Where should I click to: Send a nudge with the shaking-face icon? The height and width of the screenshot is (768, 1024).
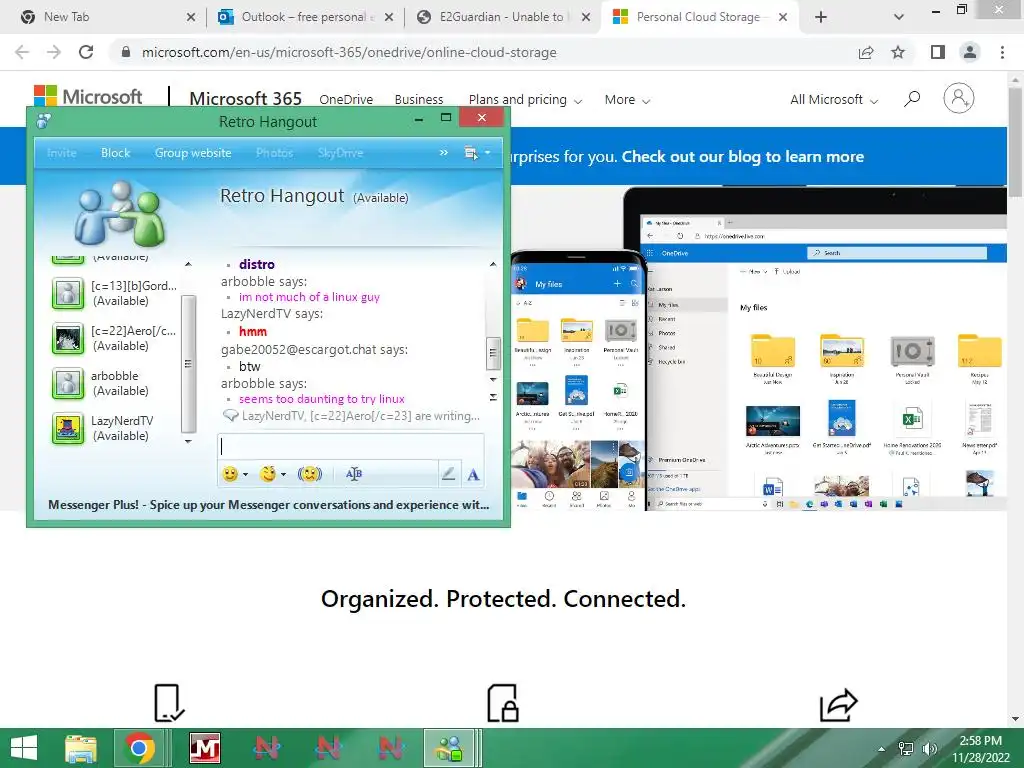click(x=310, y=474)
